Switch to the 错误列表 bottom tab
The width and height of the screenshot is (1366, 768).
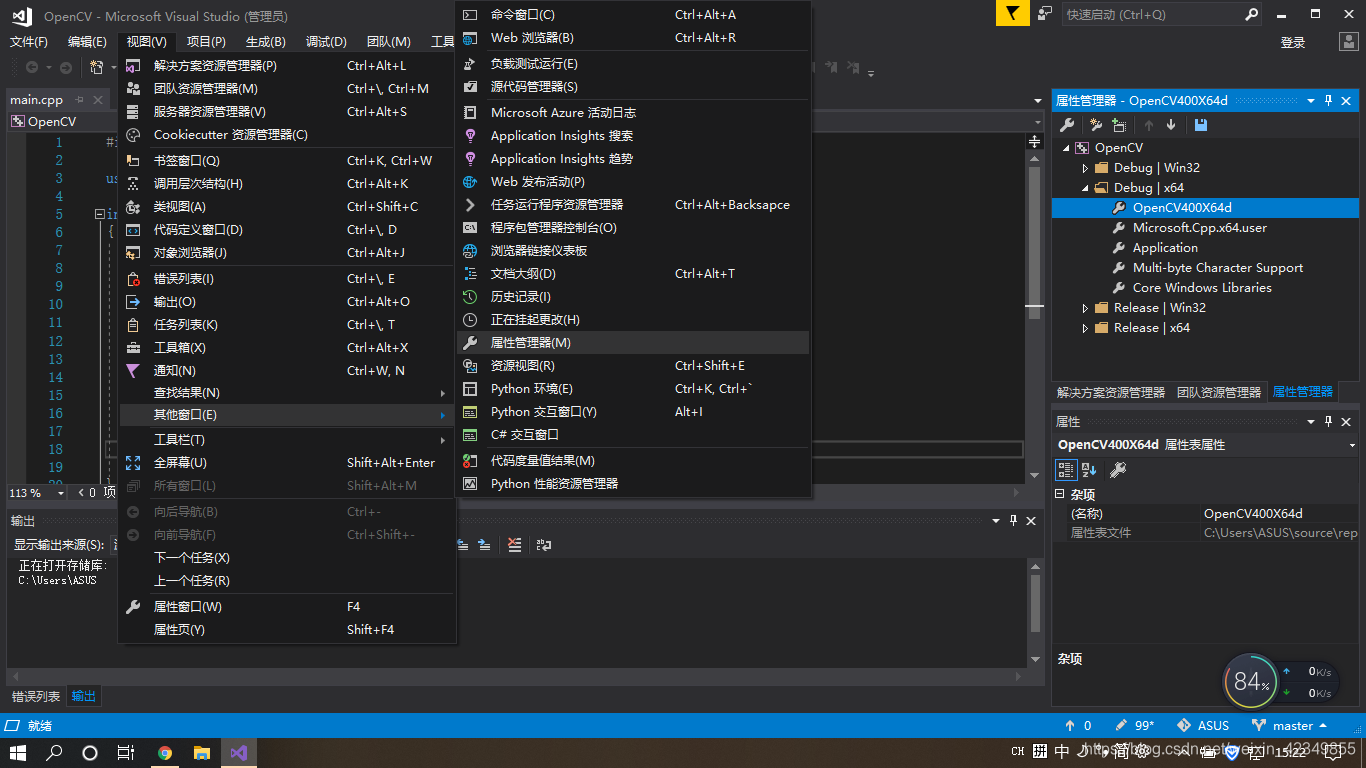[36, 696]
